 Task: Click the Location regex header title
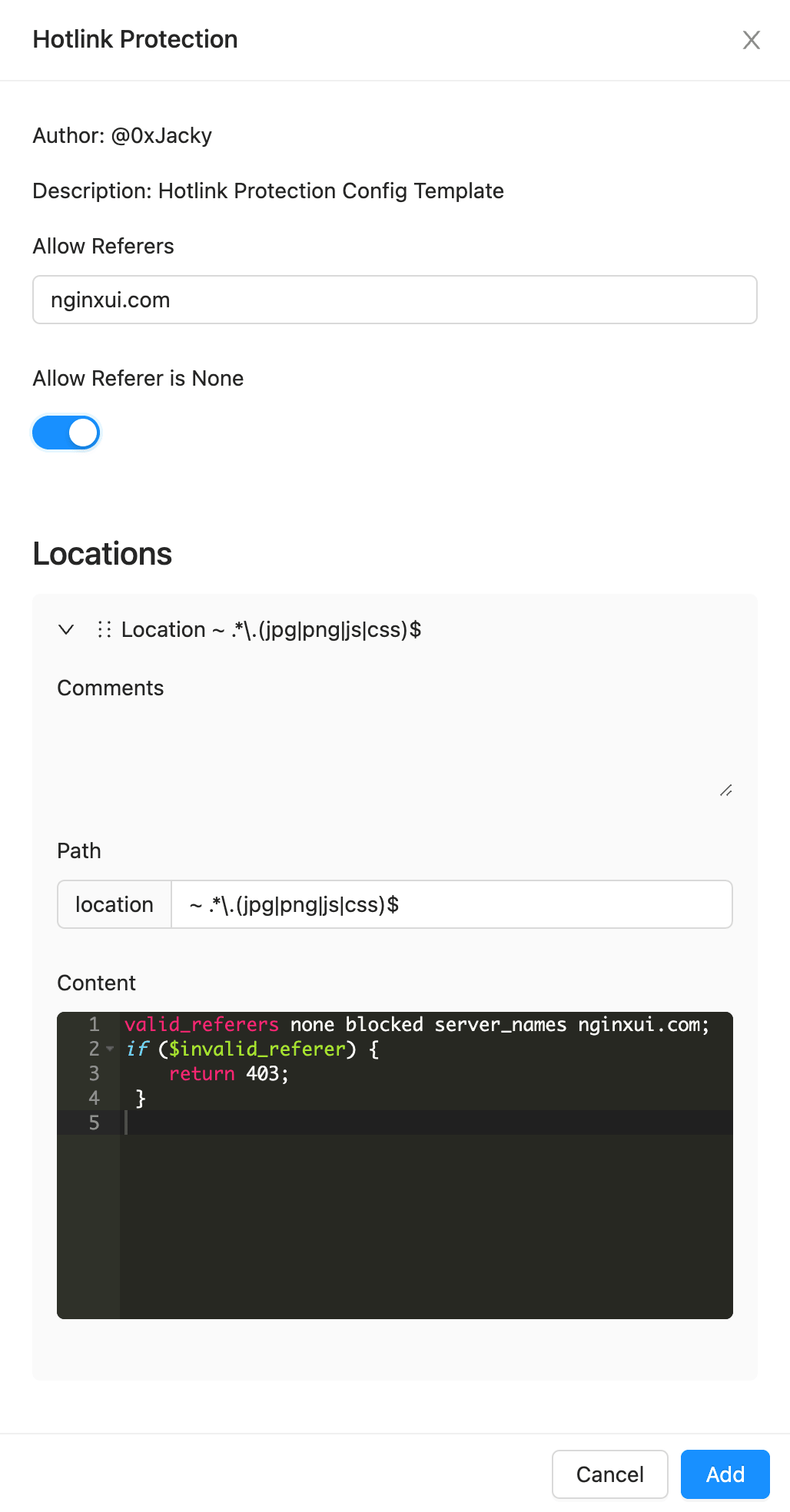[x=271, y=630]
